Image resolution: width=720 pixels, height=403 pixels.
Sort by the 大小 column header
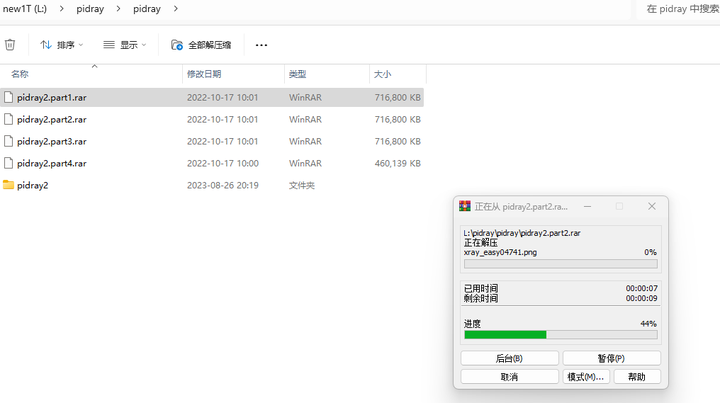382,74
